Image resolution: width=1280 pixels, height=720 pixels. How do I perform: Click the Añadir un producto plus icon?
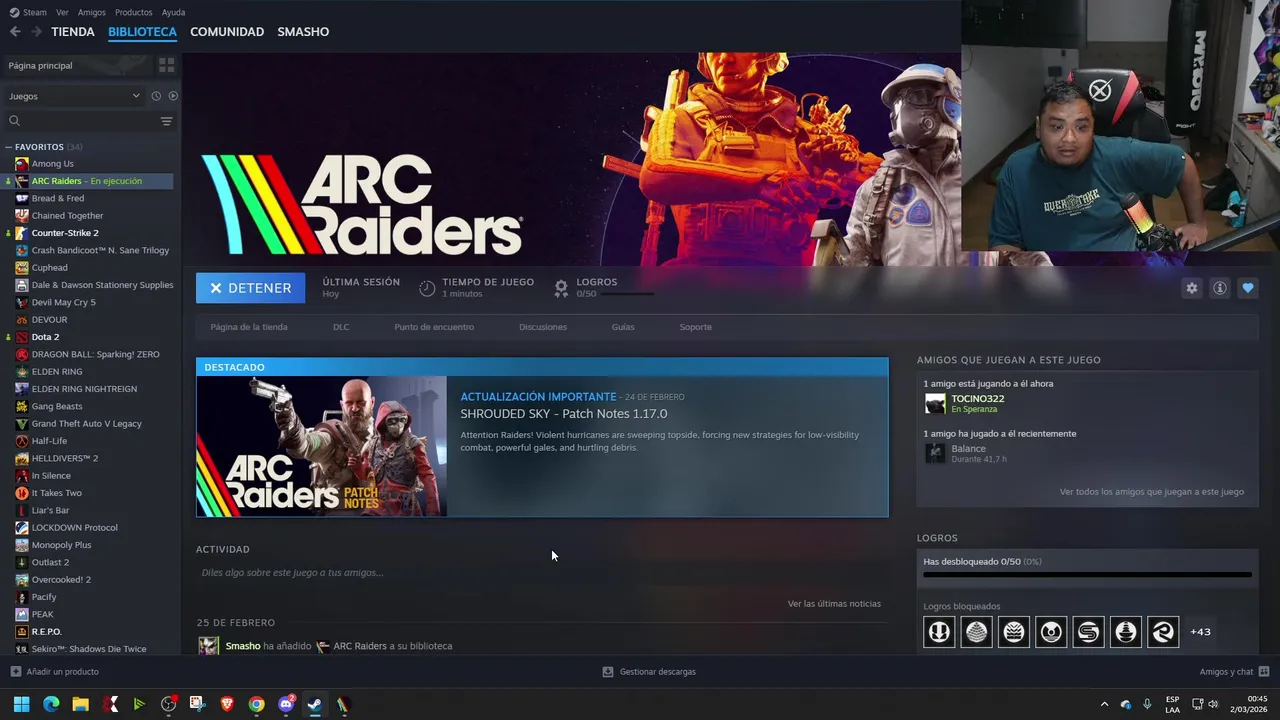(x=15, y=672)
